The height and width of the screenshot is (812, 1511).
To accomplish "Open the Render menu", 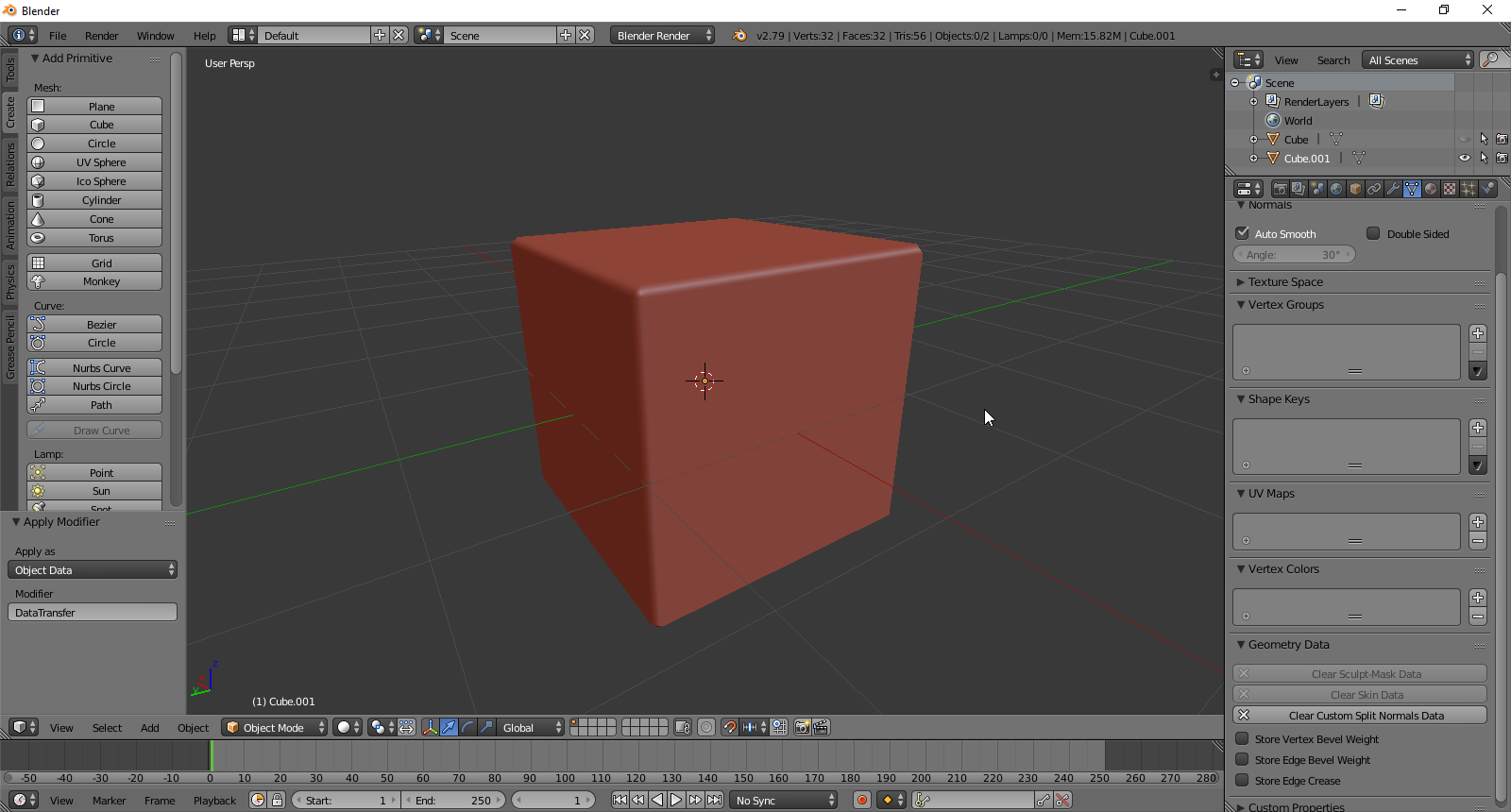I will pos(101,36).
